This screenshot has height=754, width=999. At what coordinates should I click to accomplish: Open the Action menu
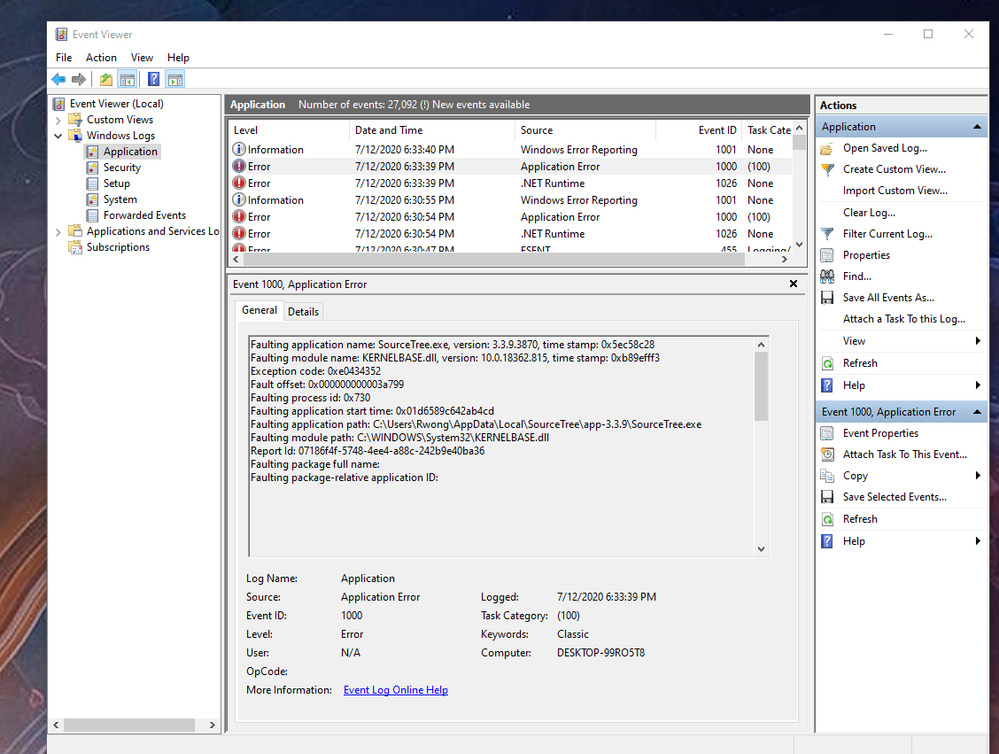(101, 57)
